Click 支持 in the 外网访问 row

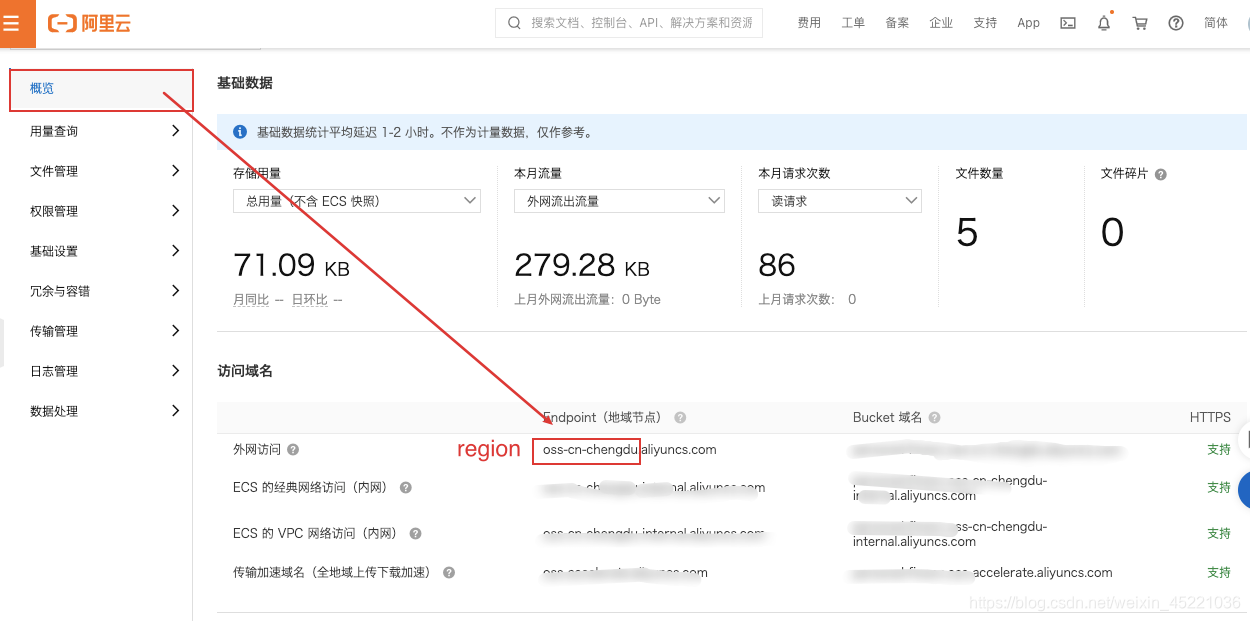coord(1219,450)
